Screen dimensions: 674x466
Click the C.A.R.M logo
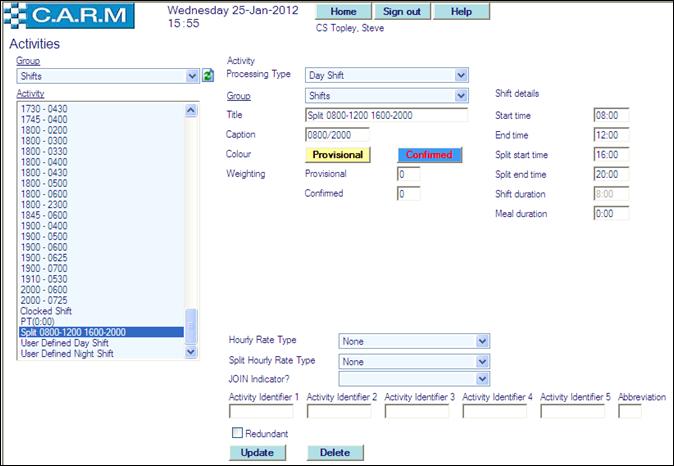77,17
